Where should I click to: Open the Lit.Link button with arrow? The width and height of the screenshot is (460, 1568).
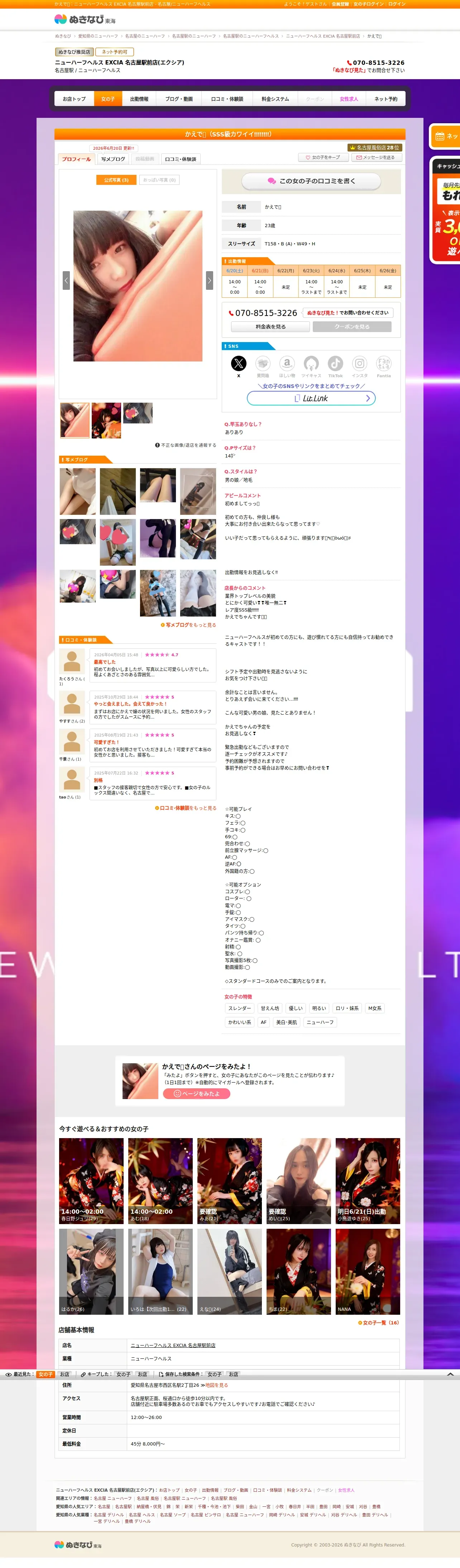click(311, 398)
